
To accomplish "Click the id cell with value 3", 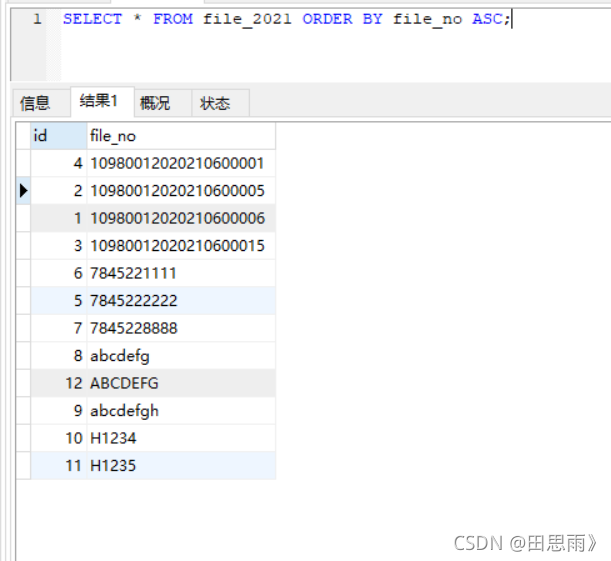I will click(x=58, y=246).
